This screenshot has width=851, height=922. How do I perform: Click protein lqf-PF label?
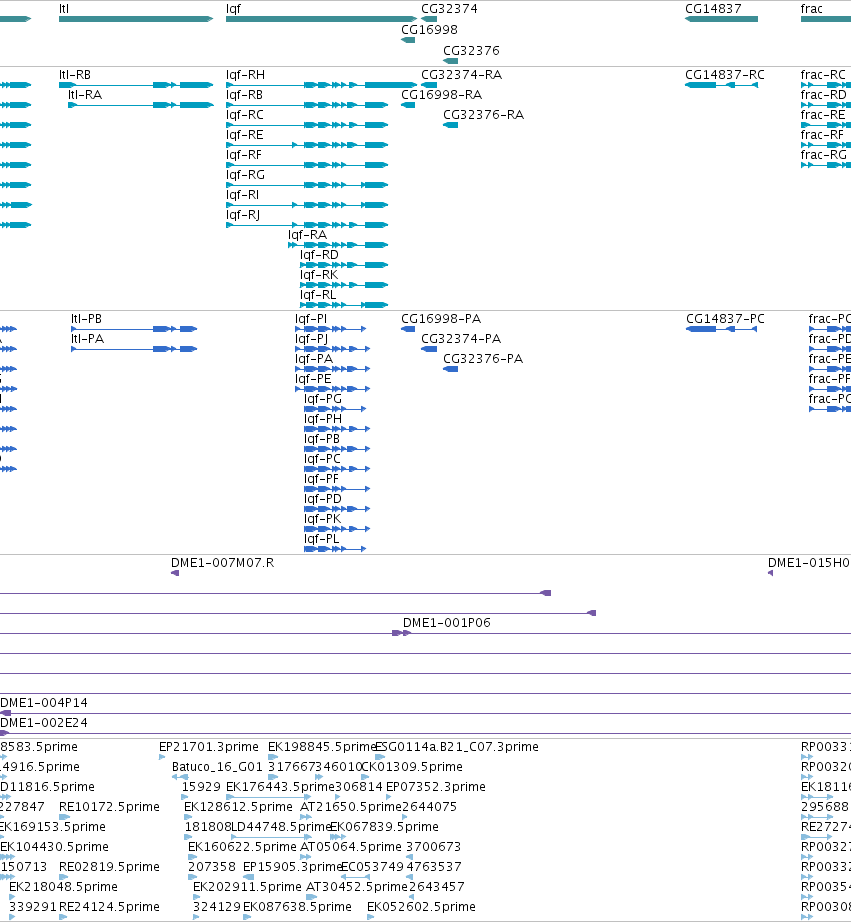click(321, 479)
